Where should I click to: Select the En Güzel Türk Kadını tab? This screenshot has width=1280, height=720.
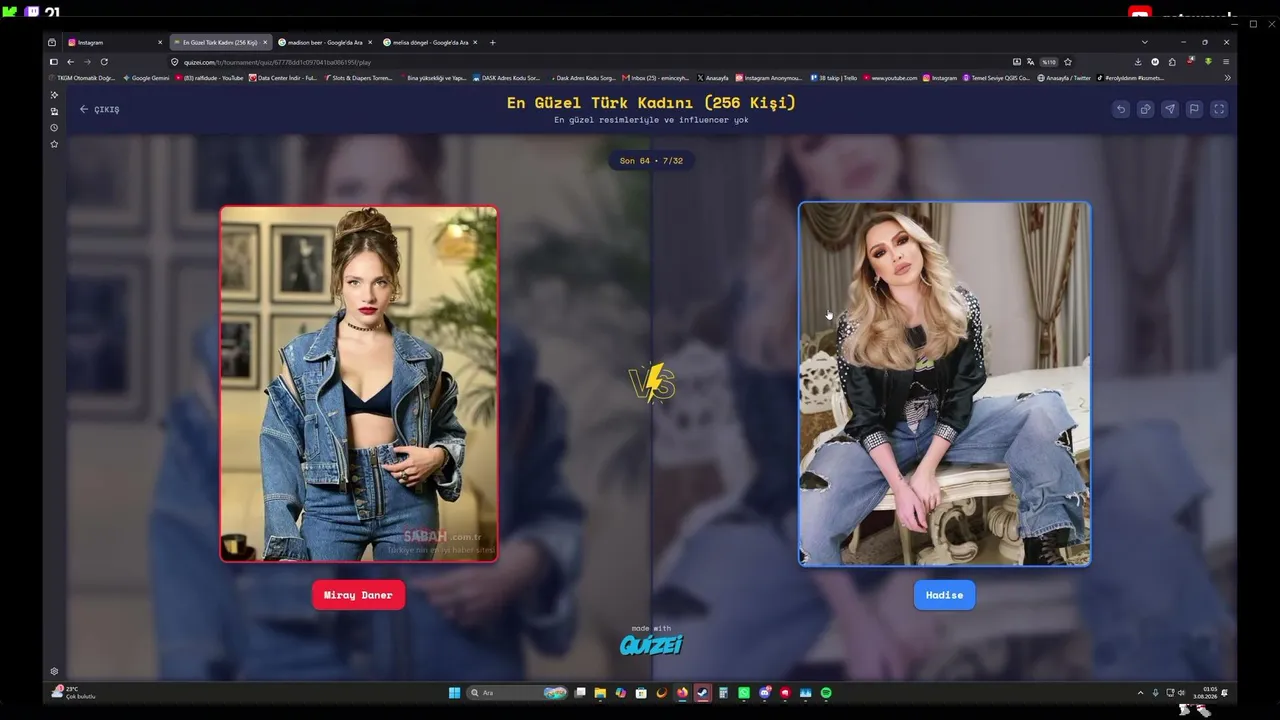pos(220,42)
